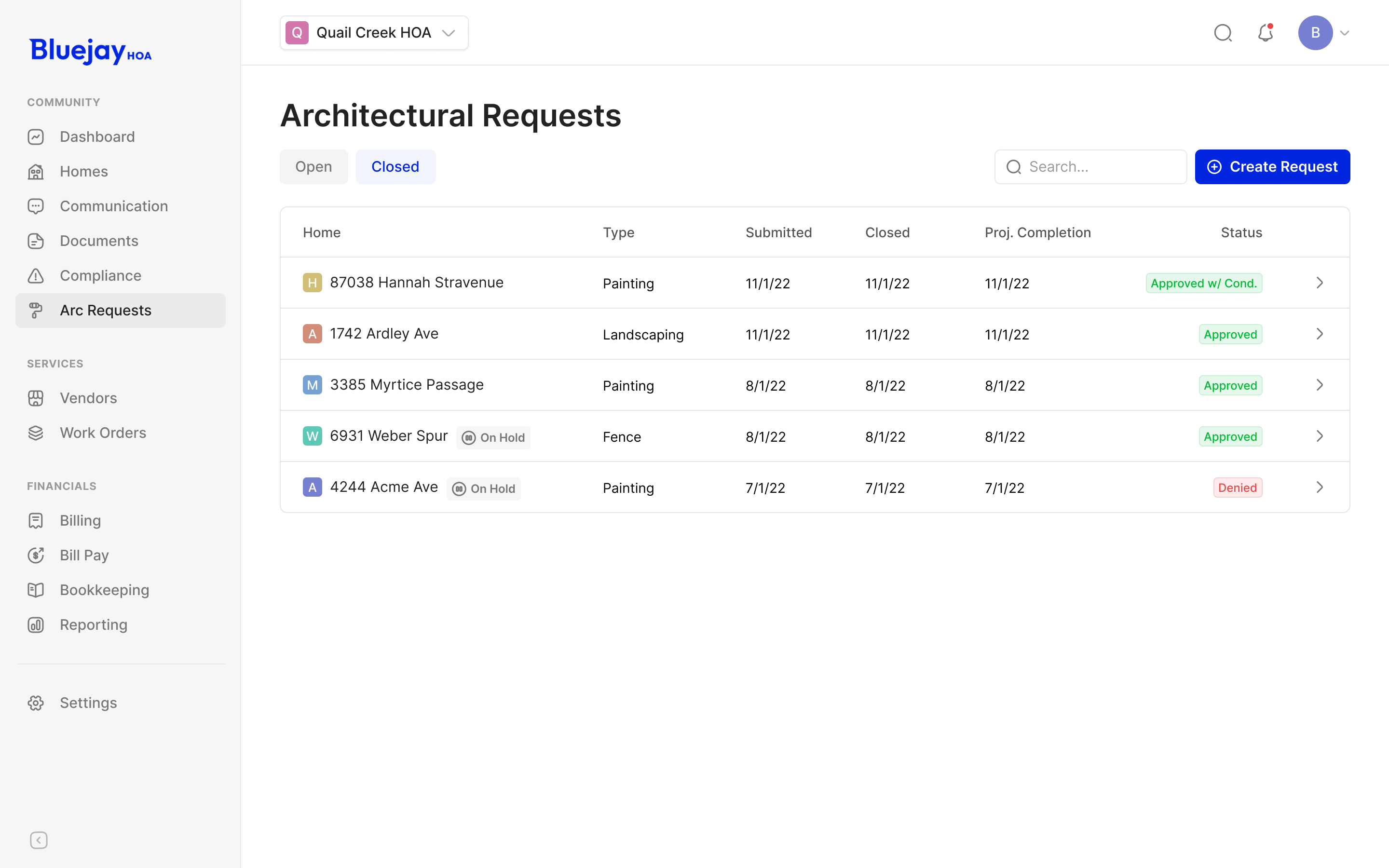
Task: Open the Quail Creek HOA community dropdown
Action: coord(374,33)
